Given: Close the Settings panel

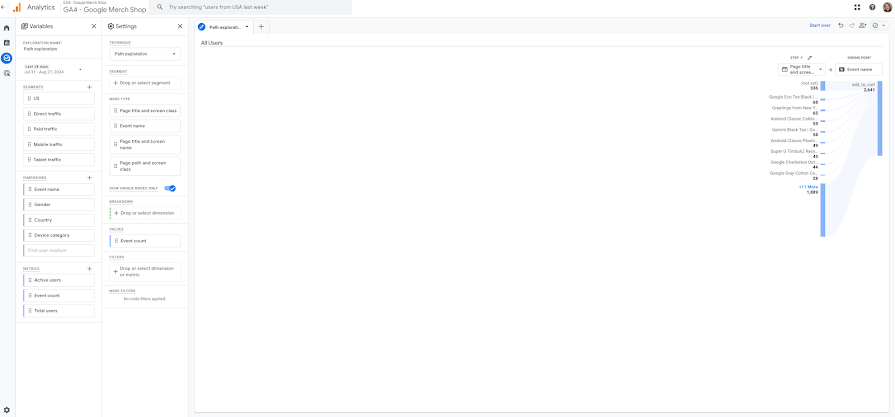Looking at the screenshot, I should pos(180,26).
